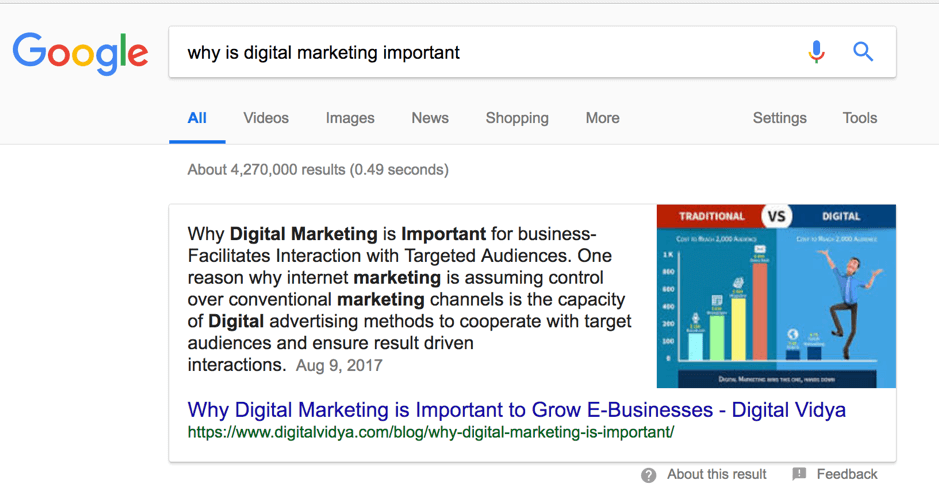
Task: Open the Traditional vs Digital infographic thumbnail
Action: click(776, 296)
